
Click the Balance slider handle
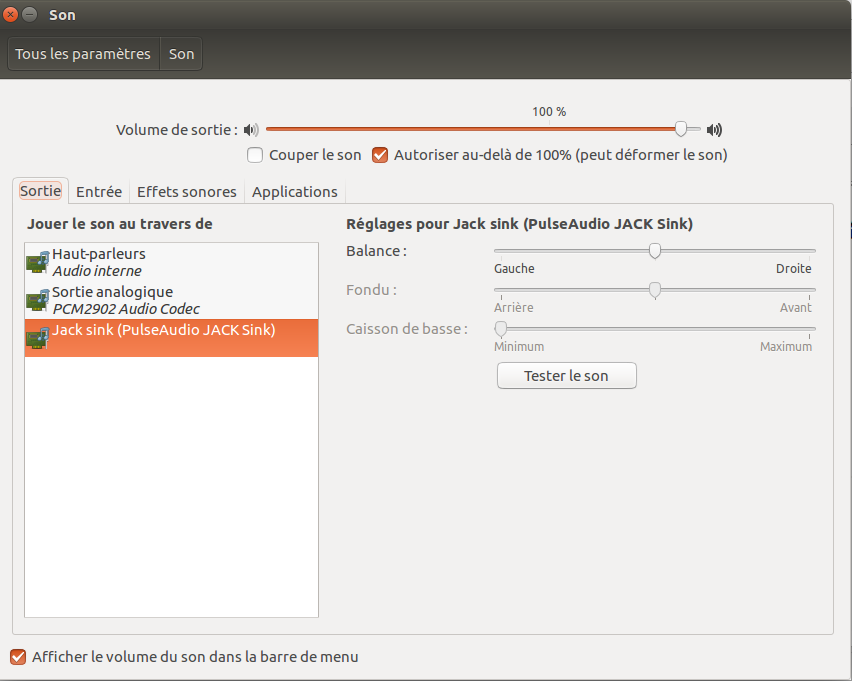coord(655,251)
